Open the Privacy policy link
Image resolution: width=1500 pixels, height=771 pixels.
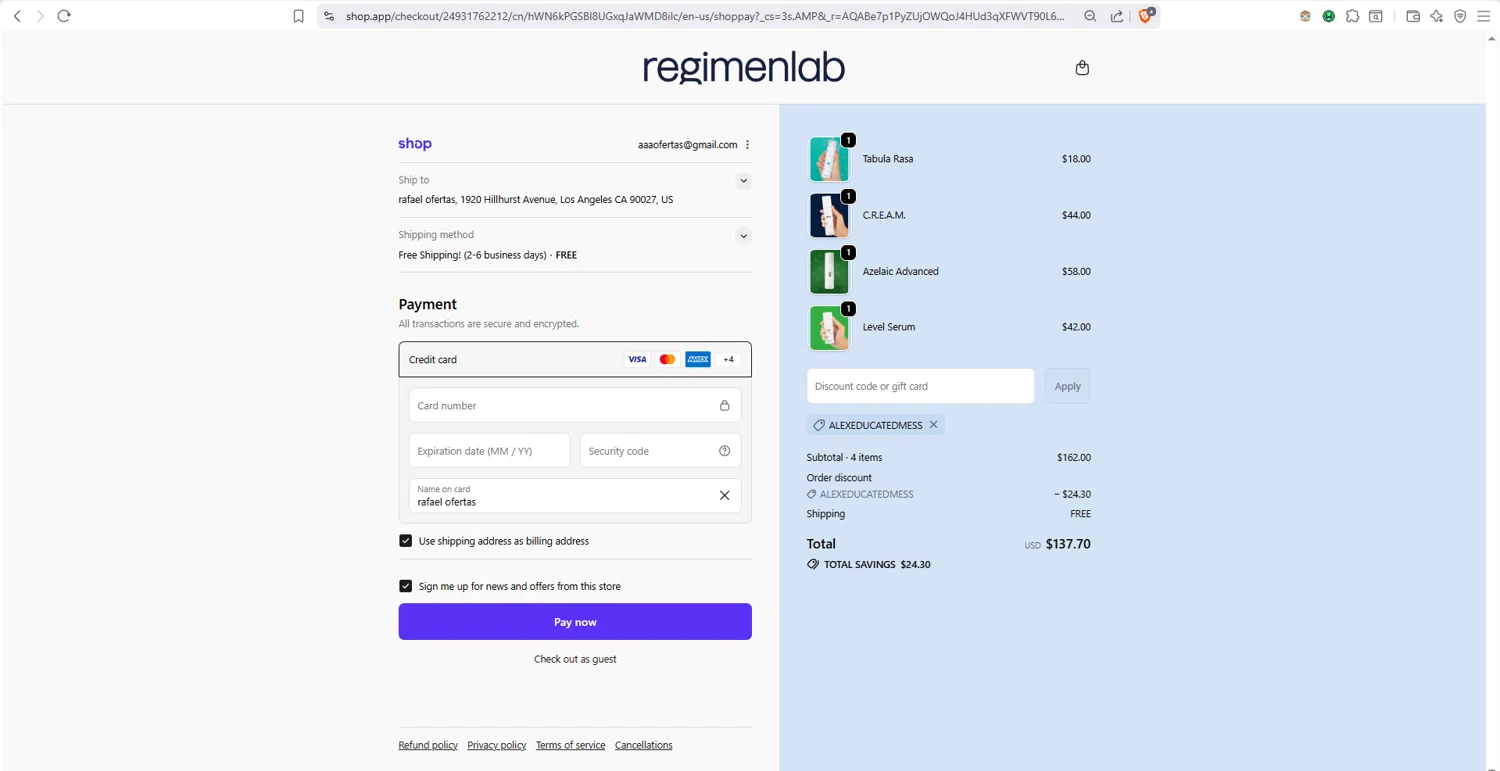(x=497, y=745)
